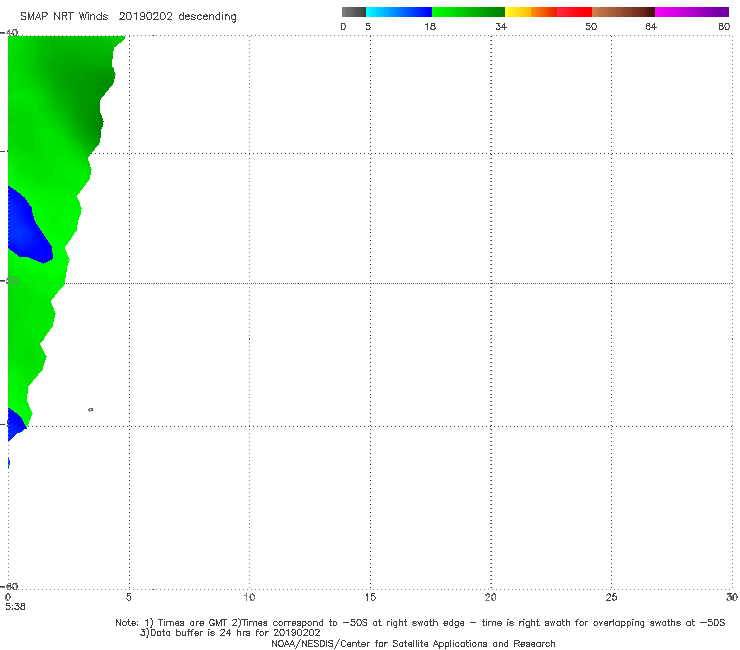Click the '-60' latitude axis label

pyautogui.click(x=10, y=586)
